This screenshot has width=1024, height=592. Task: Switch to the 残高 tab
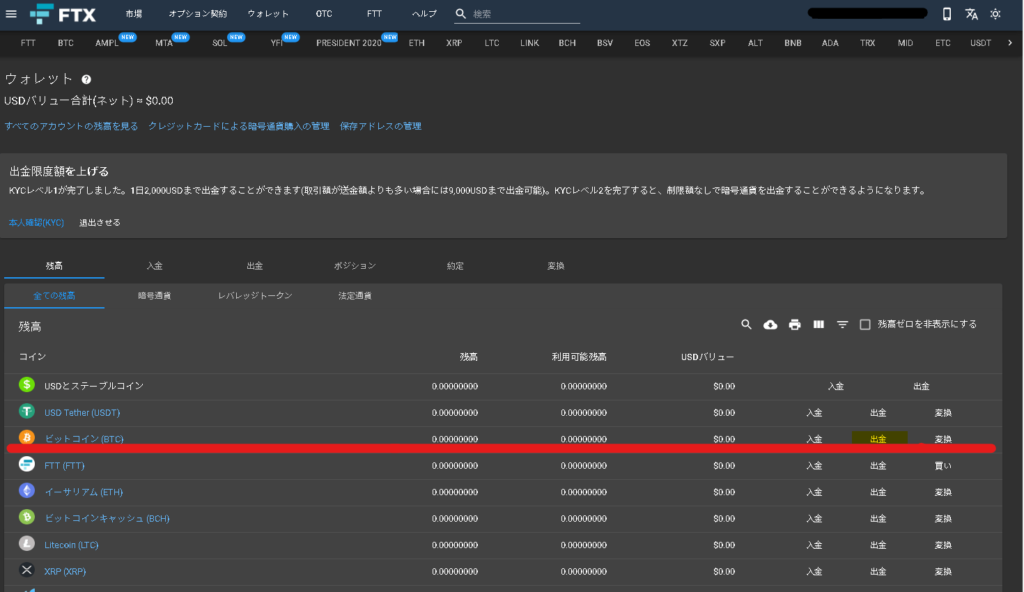(x=54, y=266)
